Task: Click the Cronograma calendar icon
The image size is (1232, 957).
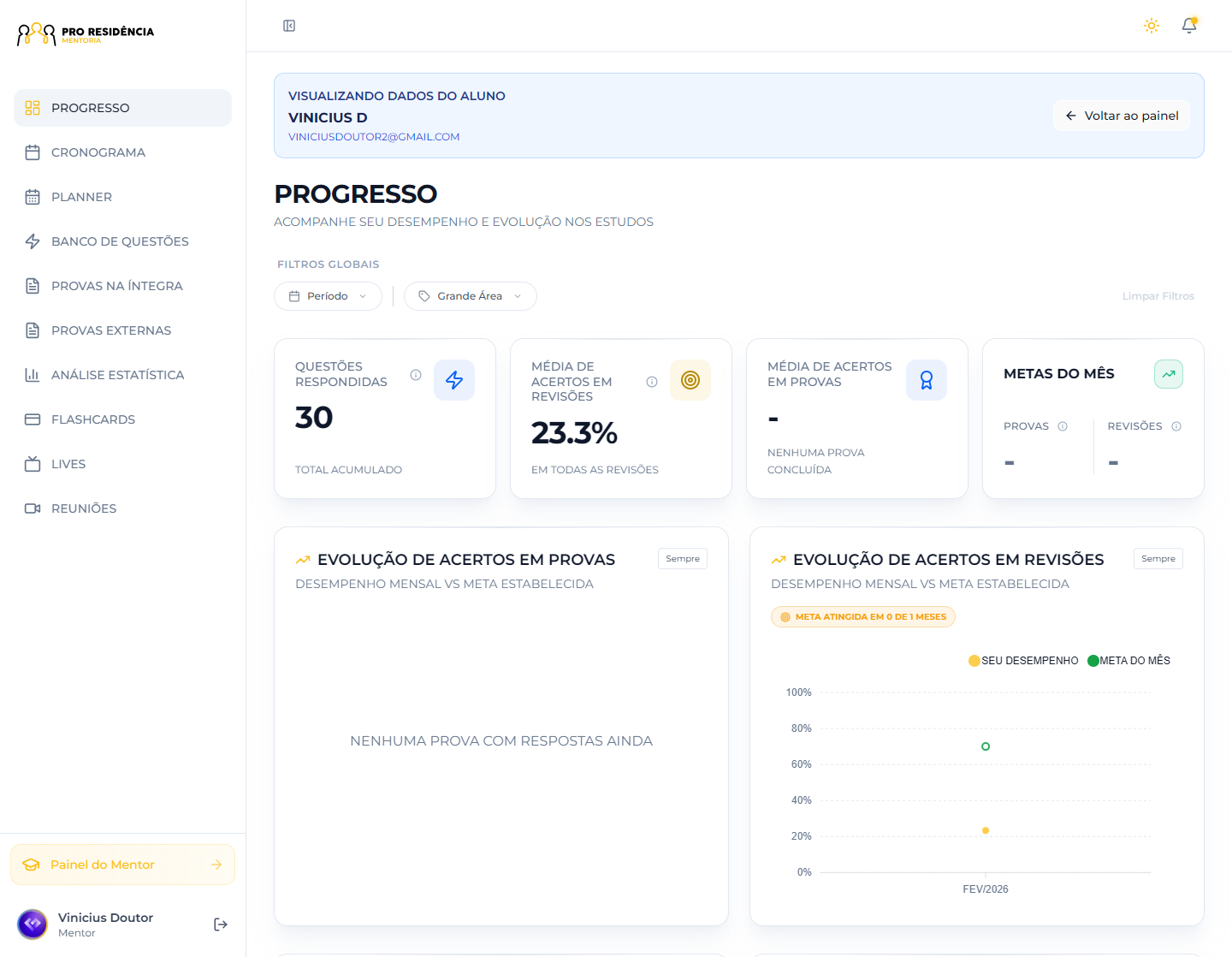Action: click(x=33, y=152)
